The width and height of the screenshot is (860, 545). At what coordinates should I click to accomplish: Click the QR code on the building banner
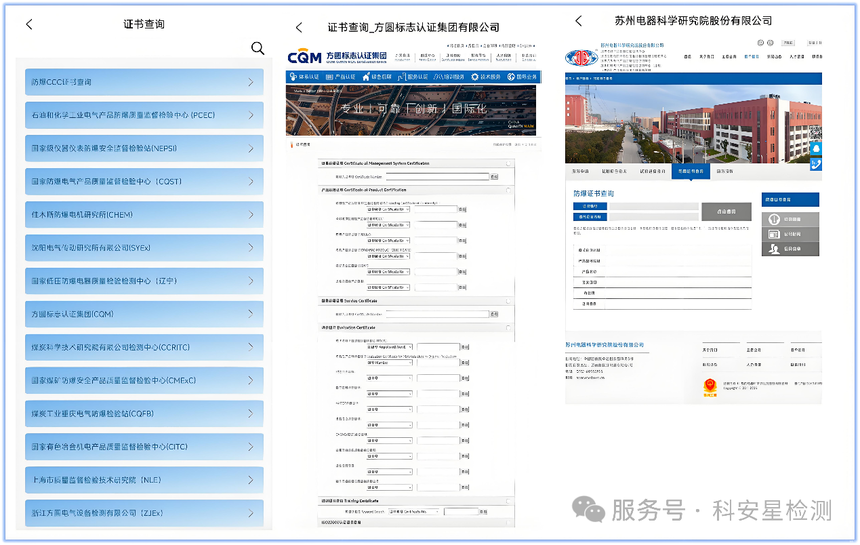point(815,132)
